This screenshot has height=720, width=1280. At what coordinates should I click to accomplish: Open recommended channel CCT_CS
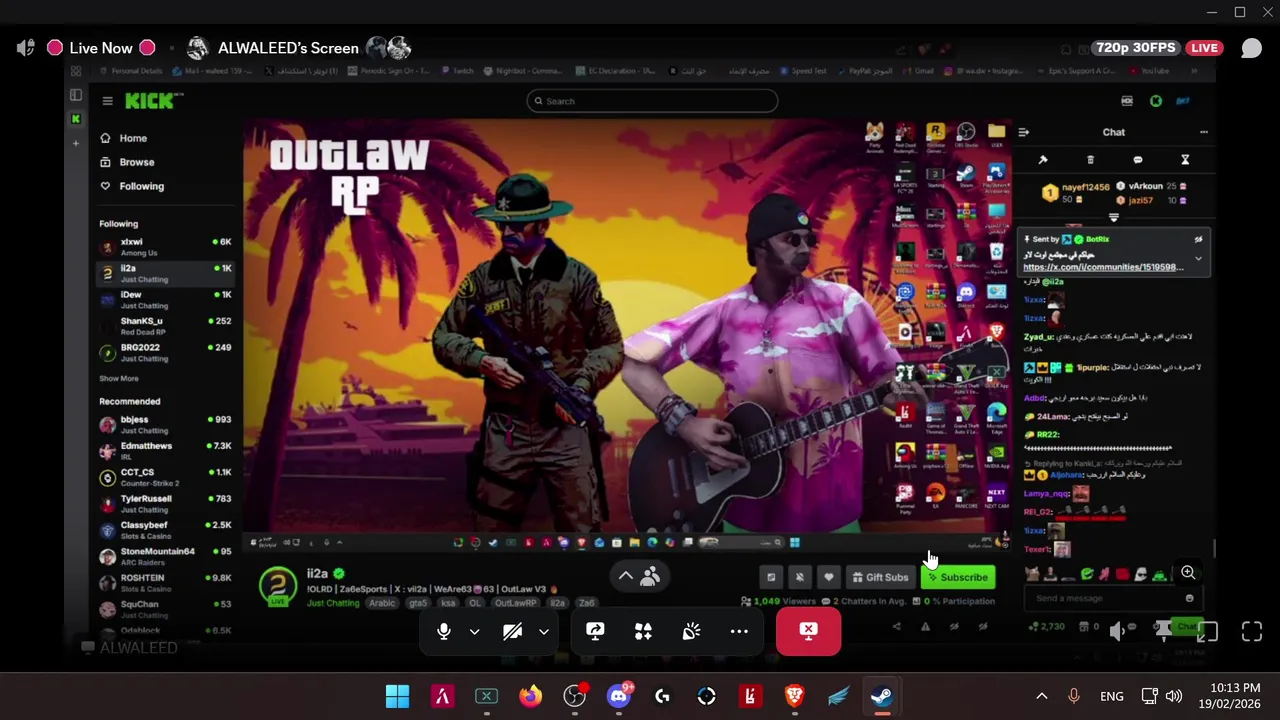[166, 477]
